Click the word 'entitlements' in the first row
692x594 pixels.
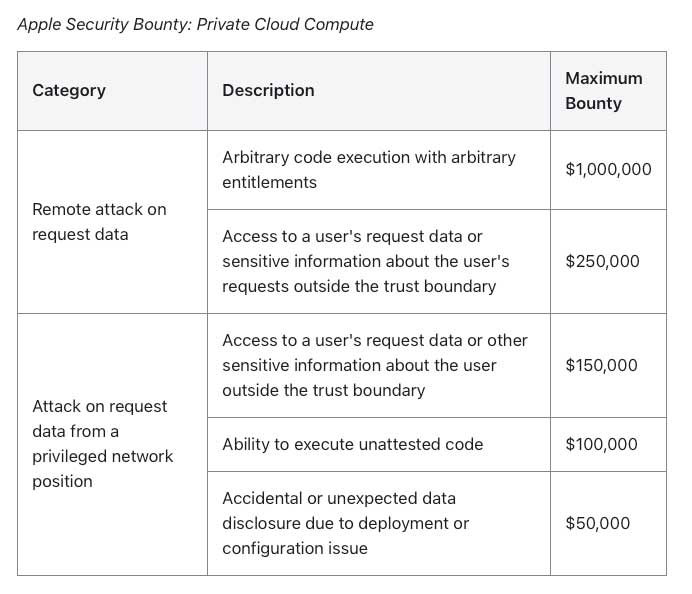click(269, 183)
